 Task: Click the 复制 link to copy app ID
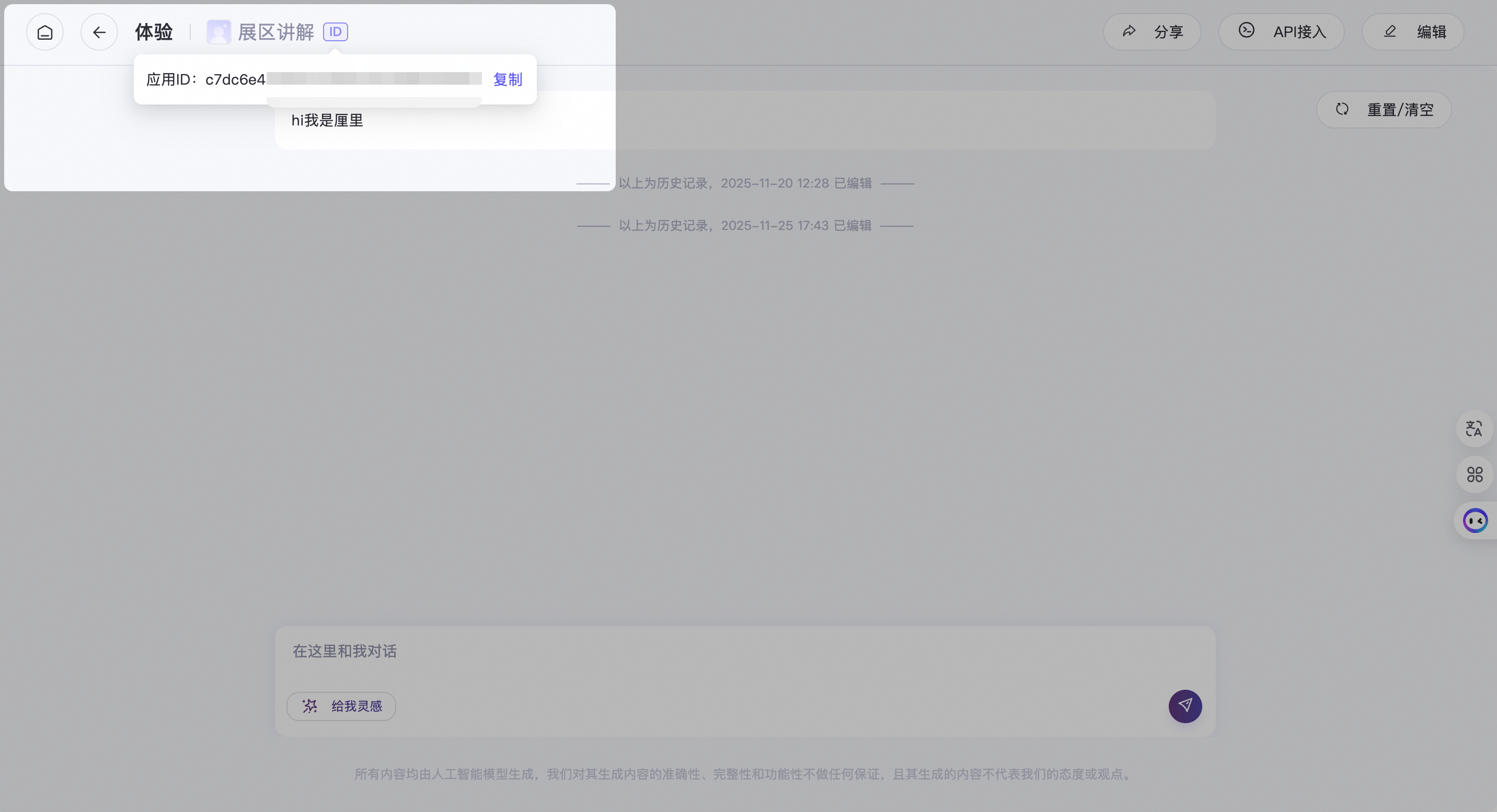tap(508, 79)
